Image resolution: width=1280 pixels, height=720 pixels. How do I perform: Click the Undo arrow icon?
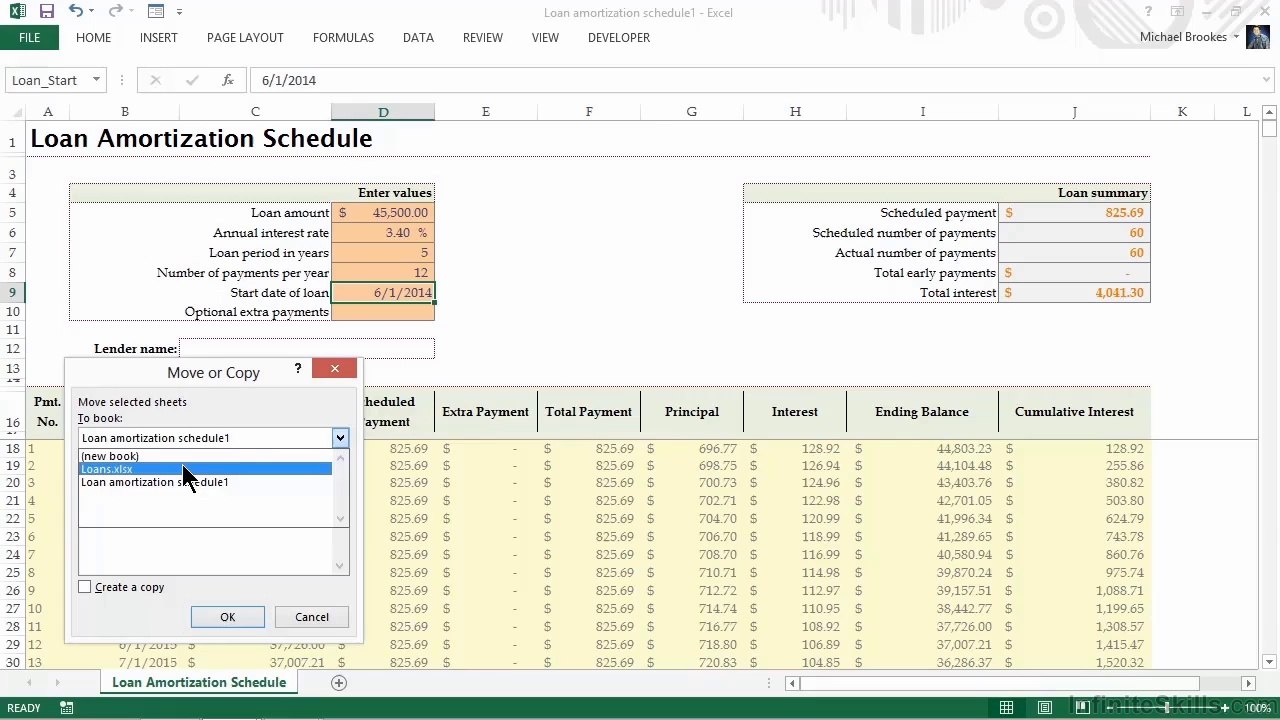(x=76, y=12)
